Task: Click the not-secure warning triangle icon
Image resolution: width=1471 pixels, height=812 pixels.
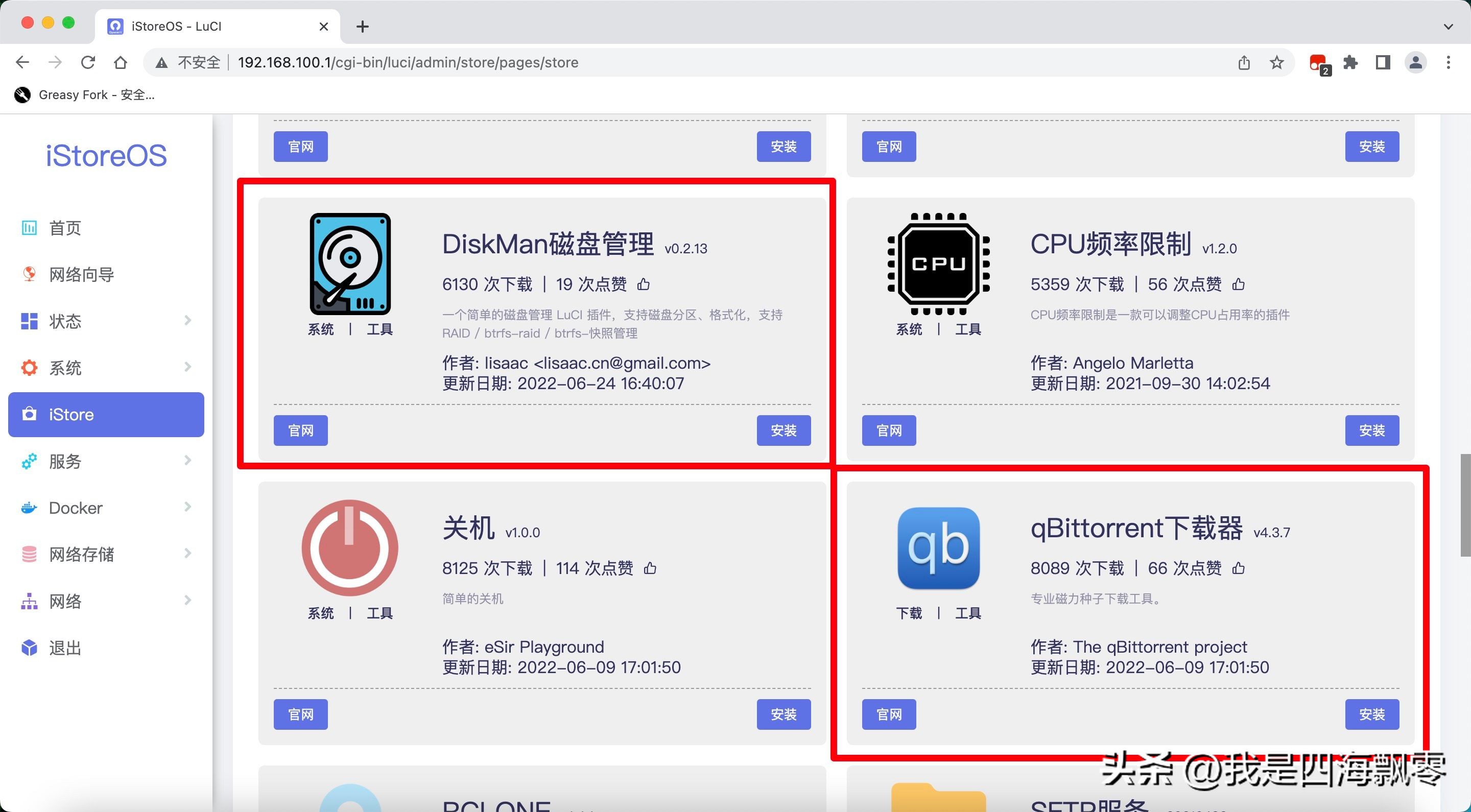Action: pos(161,63)
